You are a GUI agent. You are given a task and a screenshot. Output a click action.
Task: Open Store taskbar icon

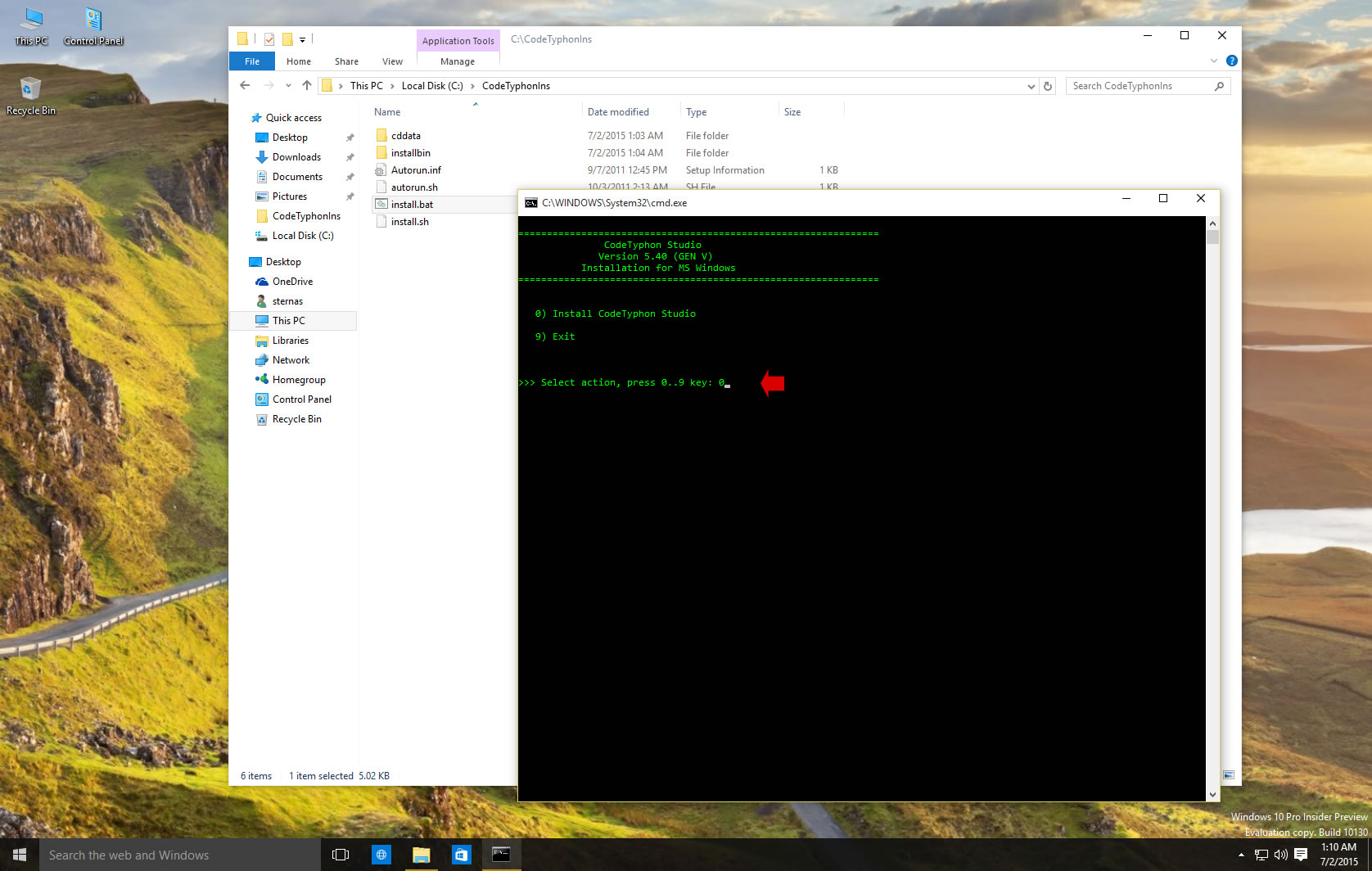coord(461,855)
